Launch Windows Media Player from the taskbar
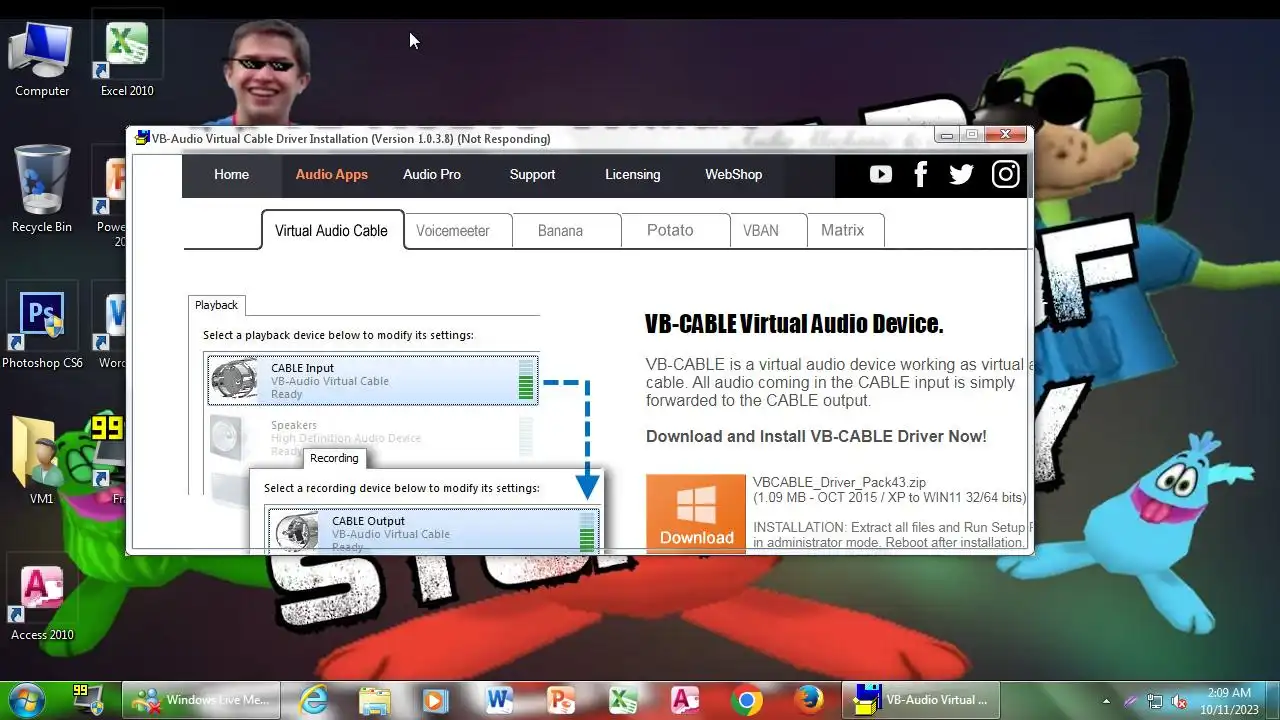The image size is (1280, 720). 435,700
